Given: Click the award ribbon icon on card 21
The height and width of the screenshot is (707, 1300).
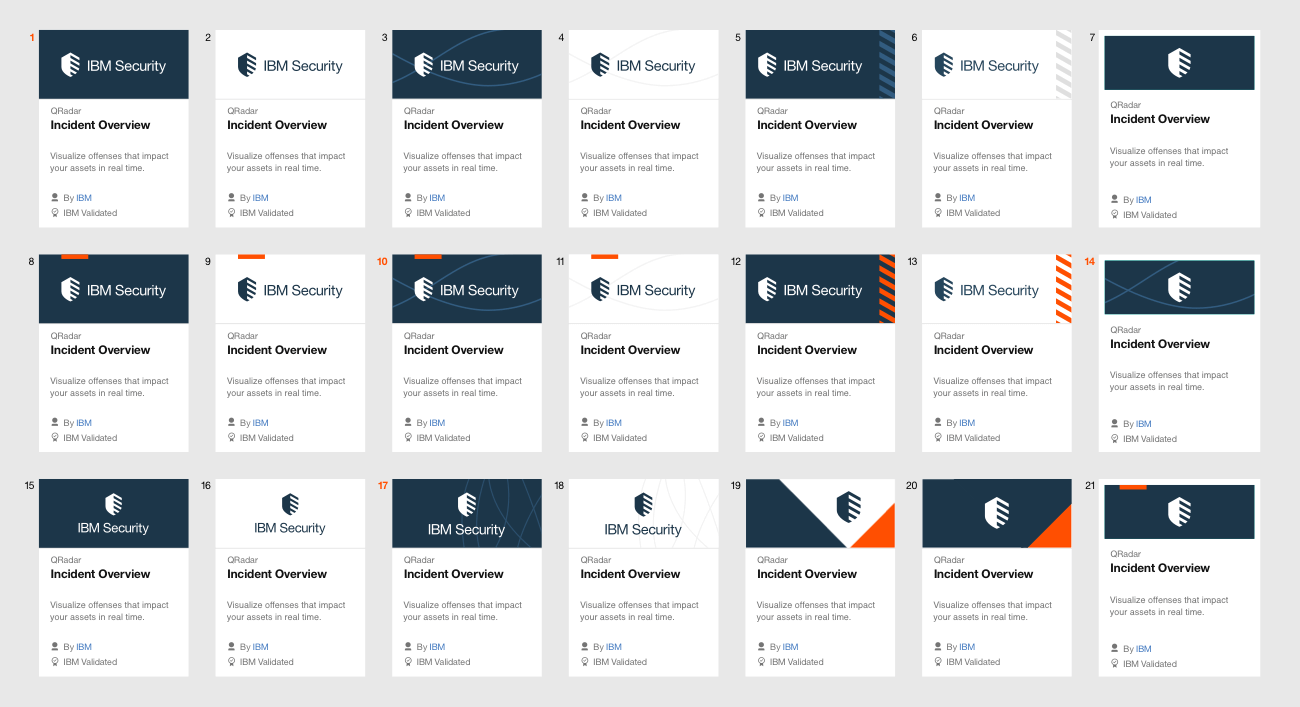Looking at the screenshot, I should point(1114,663).
